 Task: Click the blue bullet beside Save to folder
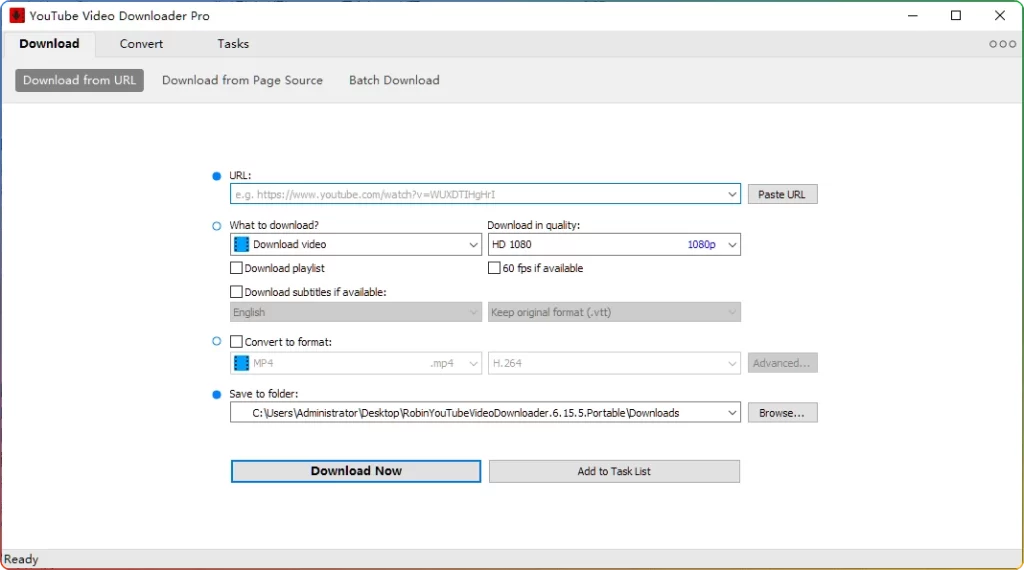[x=217, y=394]
